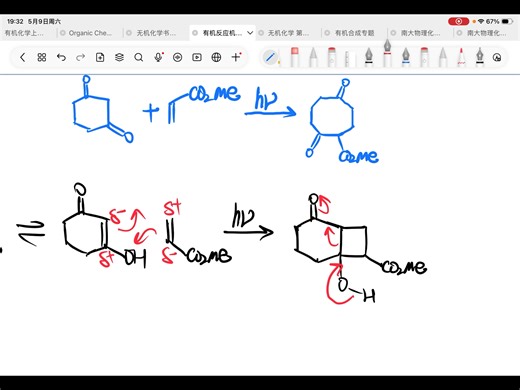
Task: Start audio recording with the microphone icon
Action: (x=158, y=57)
